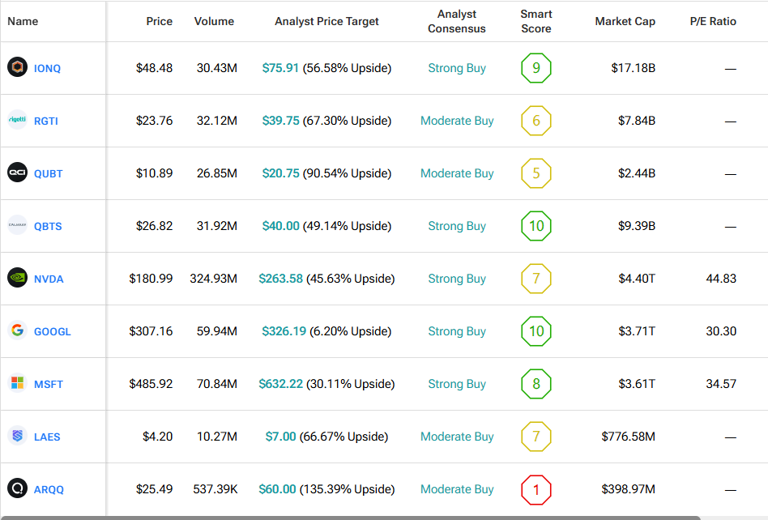Click NVDA's $263.58 analyst price target

click(280, 279)
